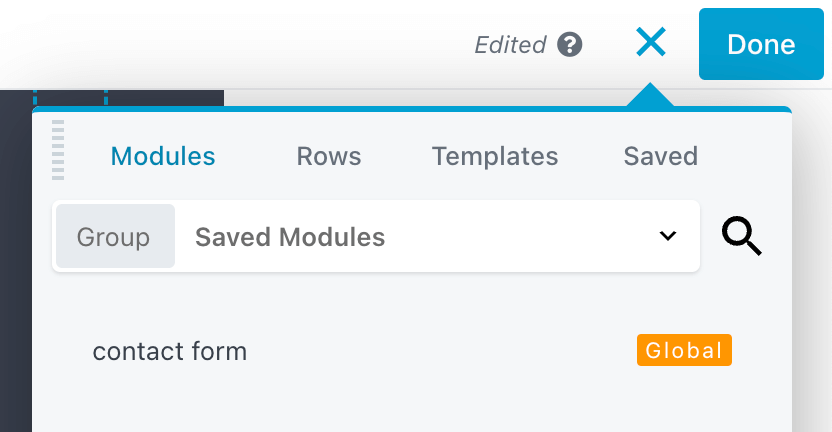Open the Rows tab

point(329,156)
